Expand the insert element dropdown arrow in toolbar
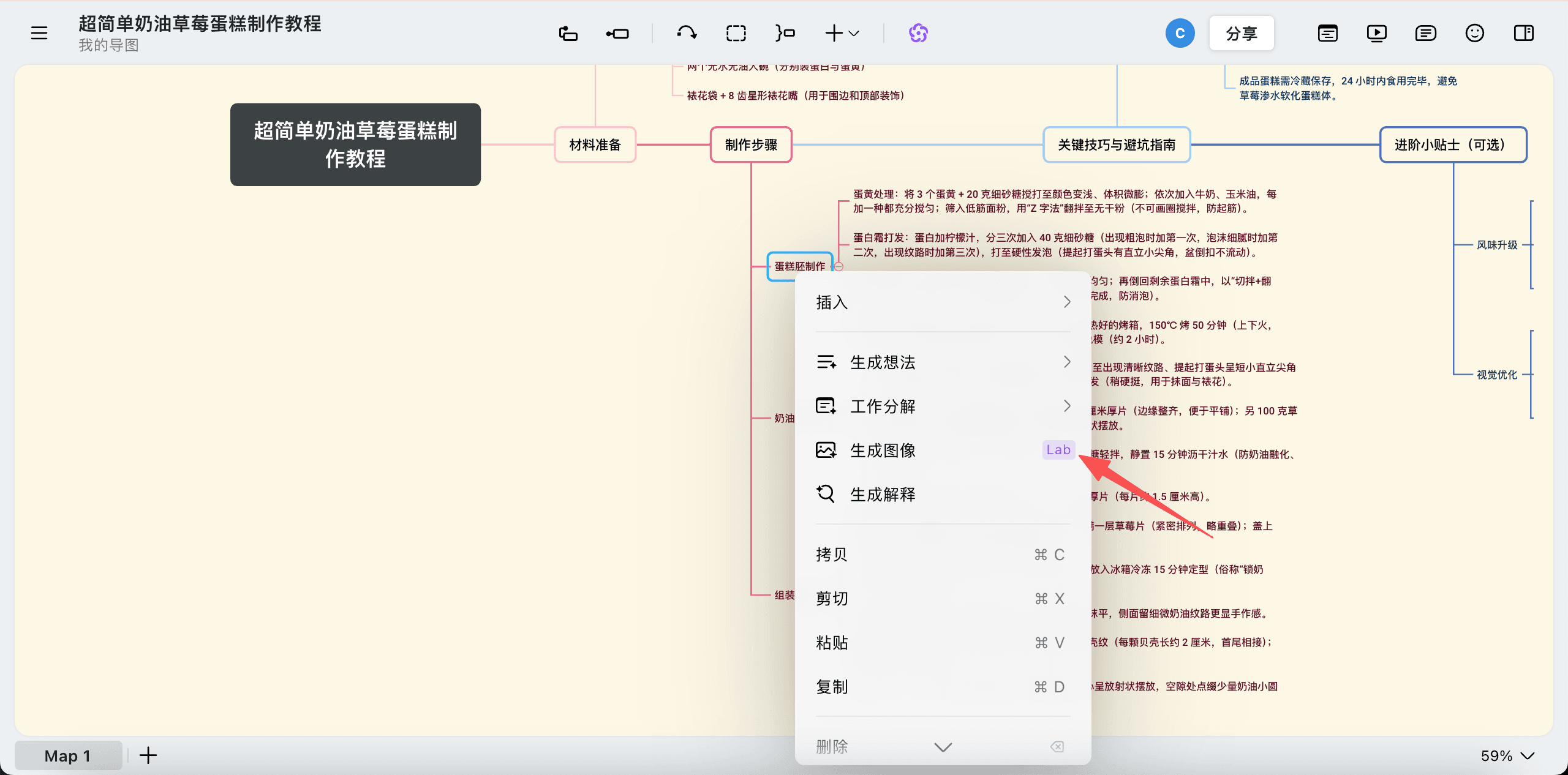This screenshot has width=1568, height=775. click(x=855, y=34)
